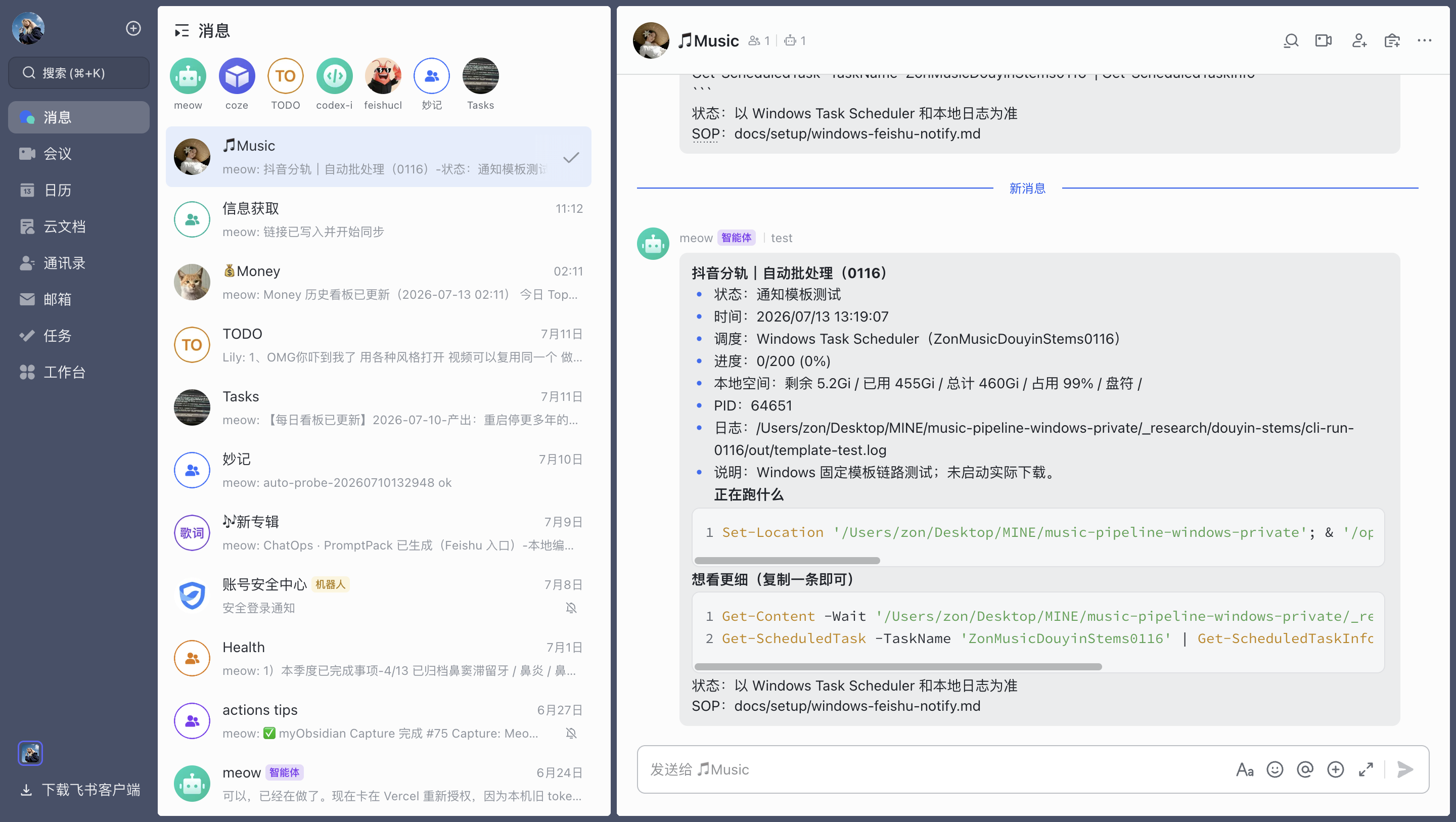The height and width of the screenshot is (822, 1456).
Task: Open the 新专辑 conversation
Action: (x=379, y=533)
